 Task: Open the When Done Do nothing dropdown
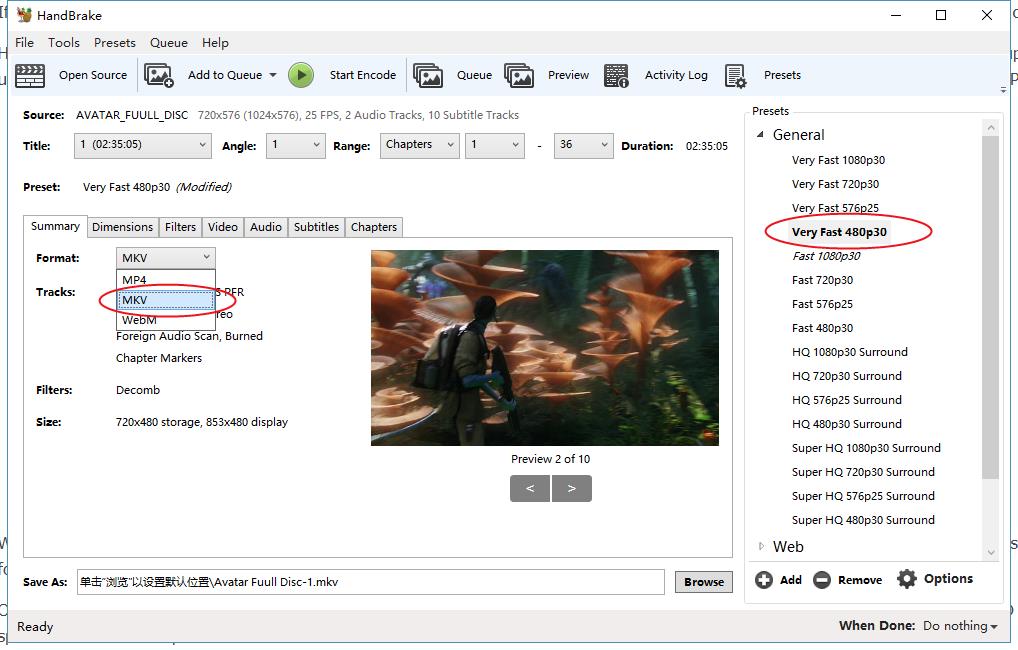960,626
